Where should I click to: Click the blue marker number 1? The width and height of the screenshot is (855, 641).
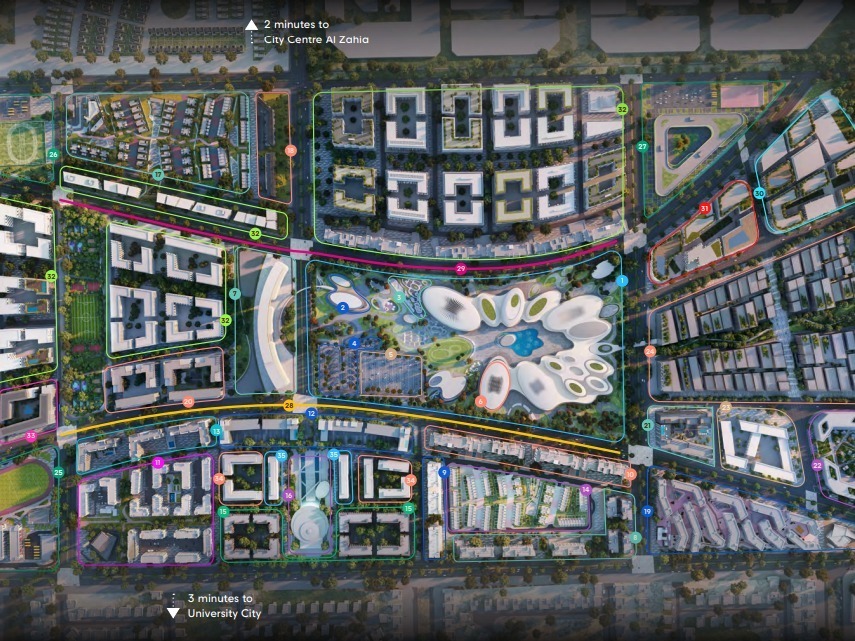622,281
